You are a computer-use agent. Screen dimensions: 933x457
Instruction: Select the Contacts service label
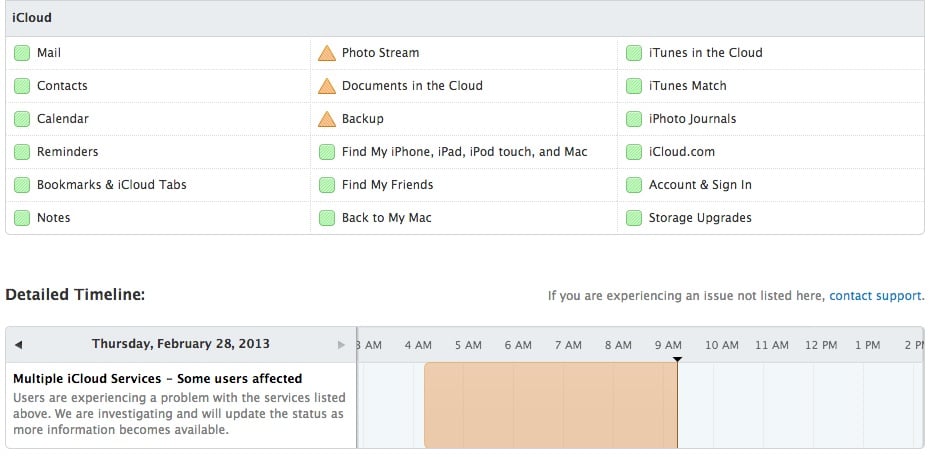click(62, 86)
